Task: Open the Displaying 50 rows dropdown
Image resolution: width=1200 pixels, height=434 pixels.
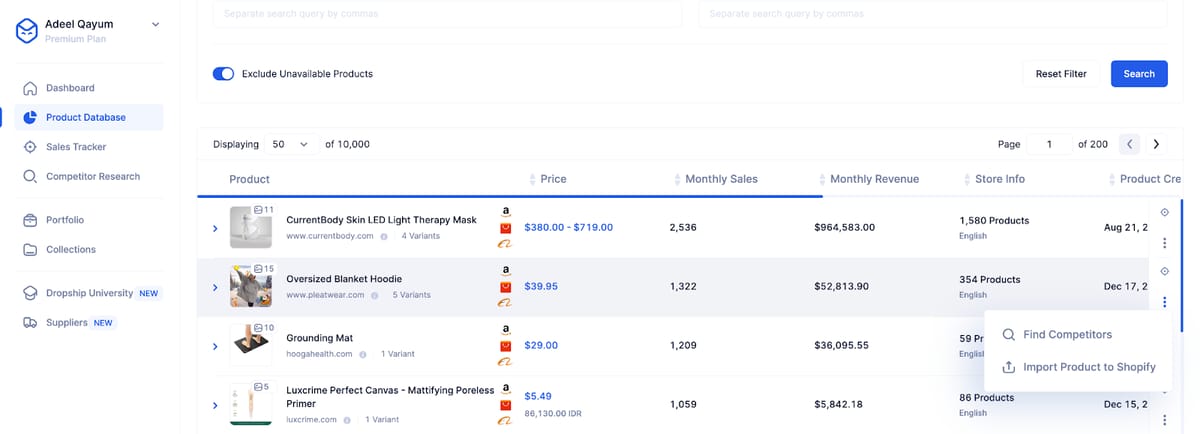Action: pos(290,144)
